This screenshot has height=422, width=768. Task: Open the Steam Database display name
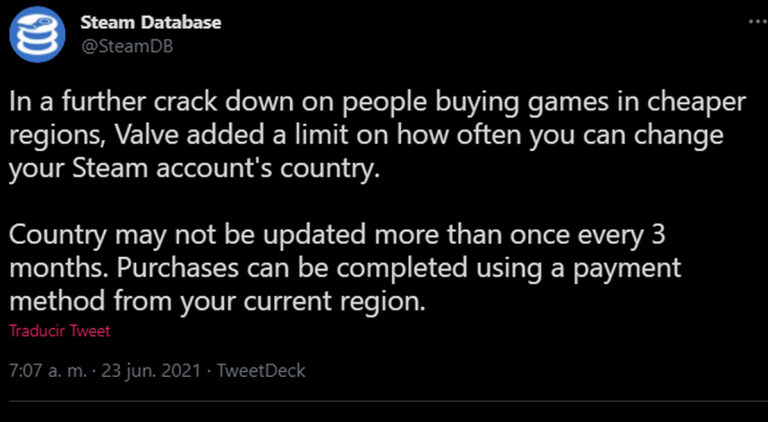150,22
